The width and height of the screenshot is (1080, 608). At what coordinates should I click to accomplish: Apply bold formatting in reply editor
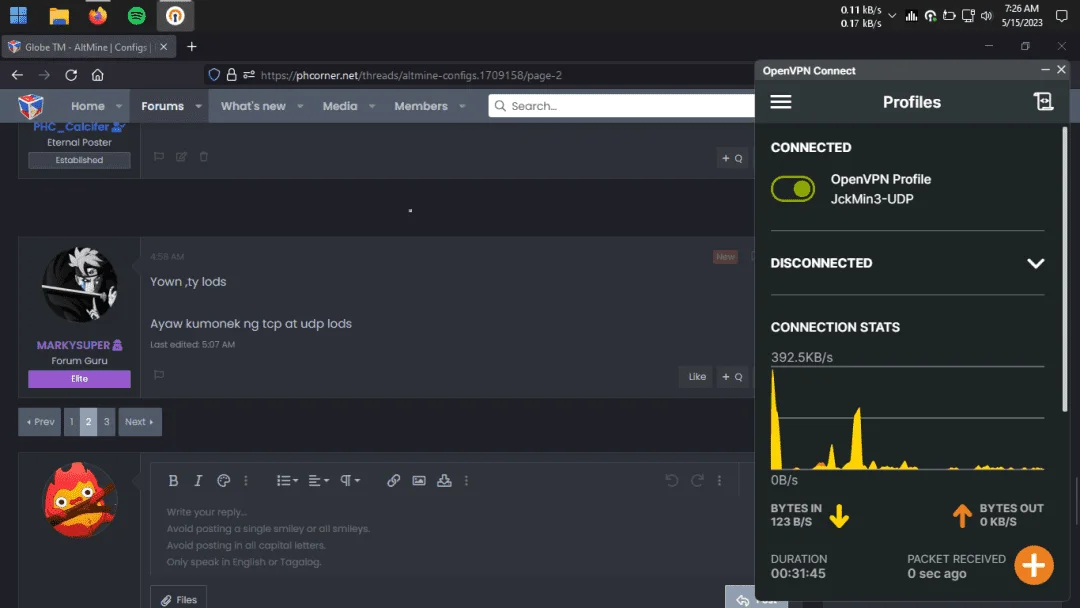click(173, 481)
